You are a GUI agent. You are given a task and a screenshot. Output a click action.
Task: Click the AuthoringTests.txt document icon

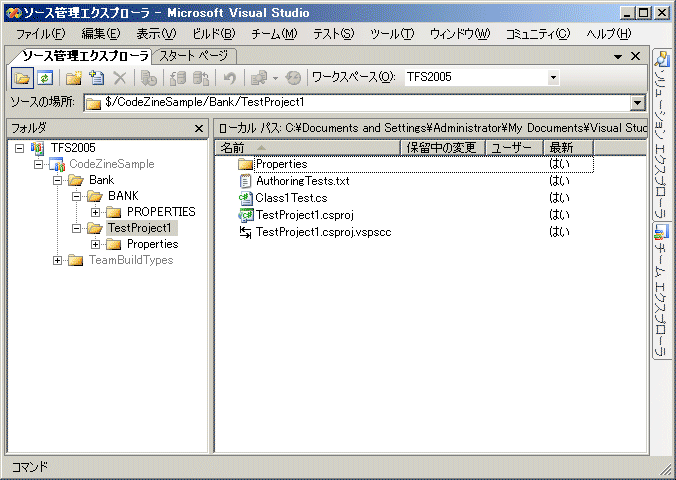tap(245, 181)
